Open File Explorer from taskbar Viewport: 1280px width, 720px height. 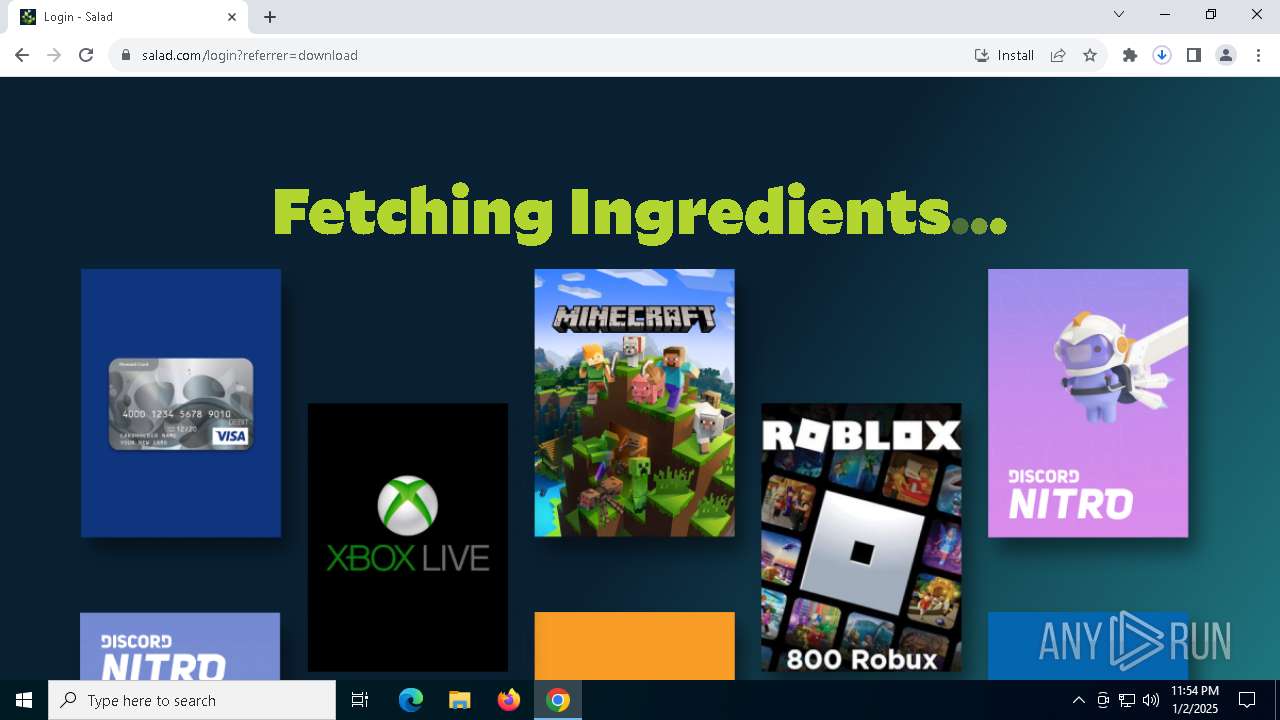pos(460,700)
